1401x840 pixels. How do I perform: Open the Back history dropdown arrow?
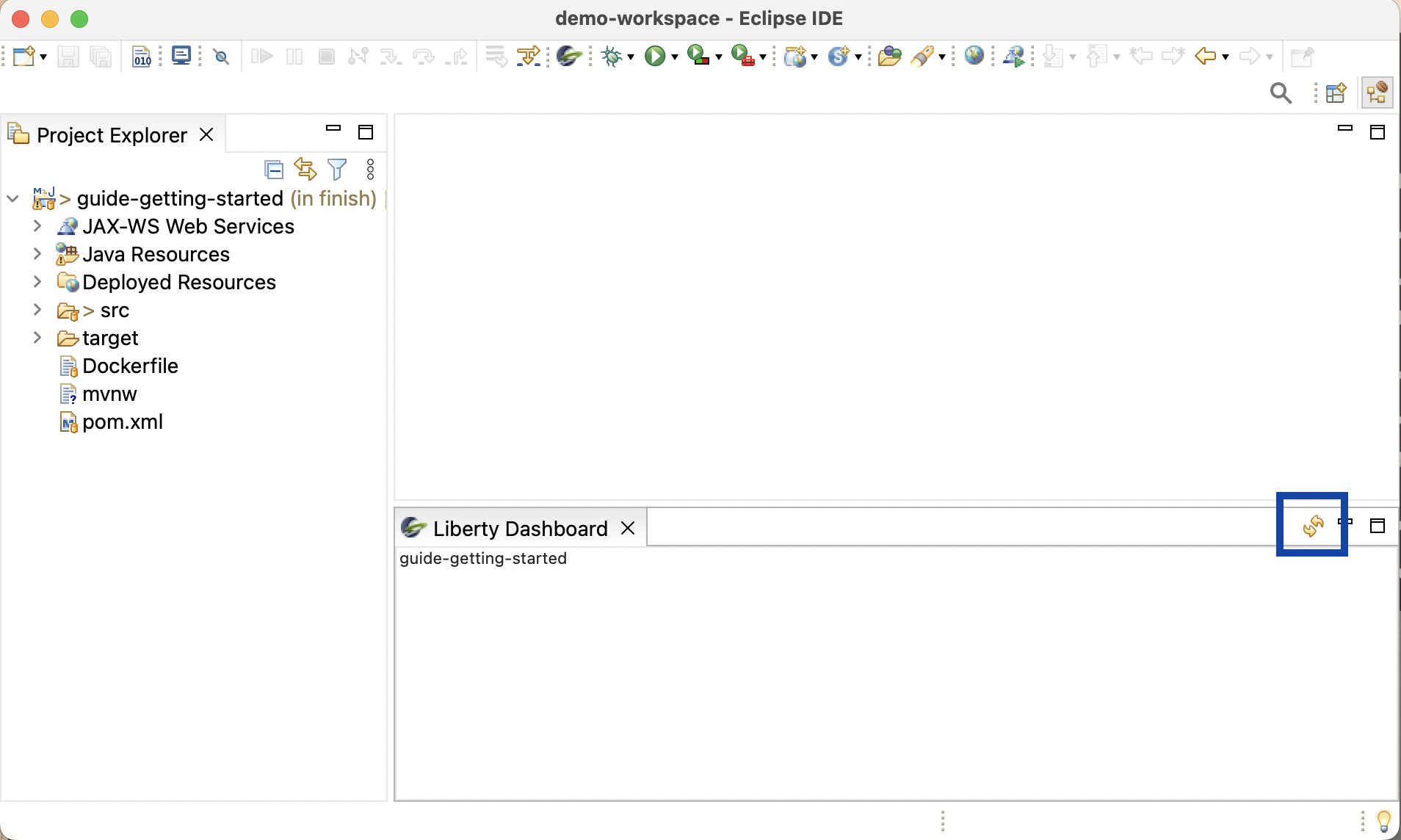coord(1226,57)
